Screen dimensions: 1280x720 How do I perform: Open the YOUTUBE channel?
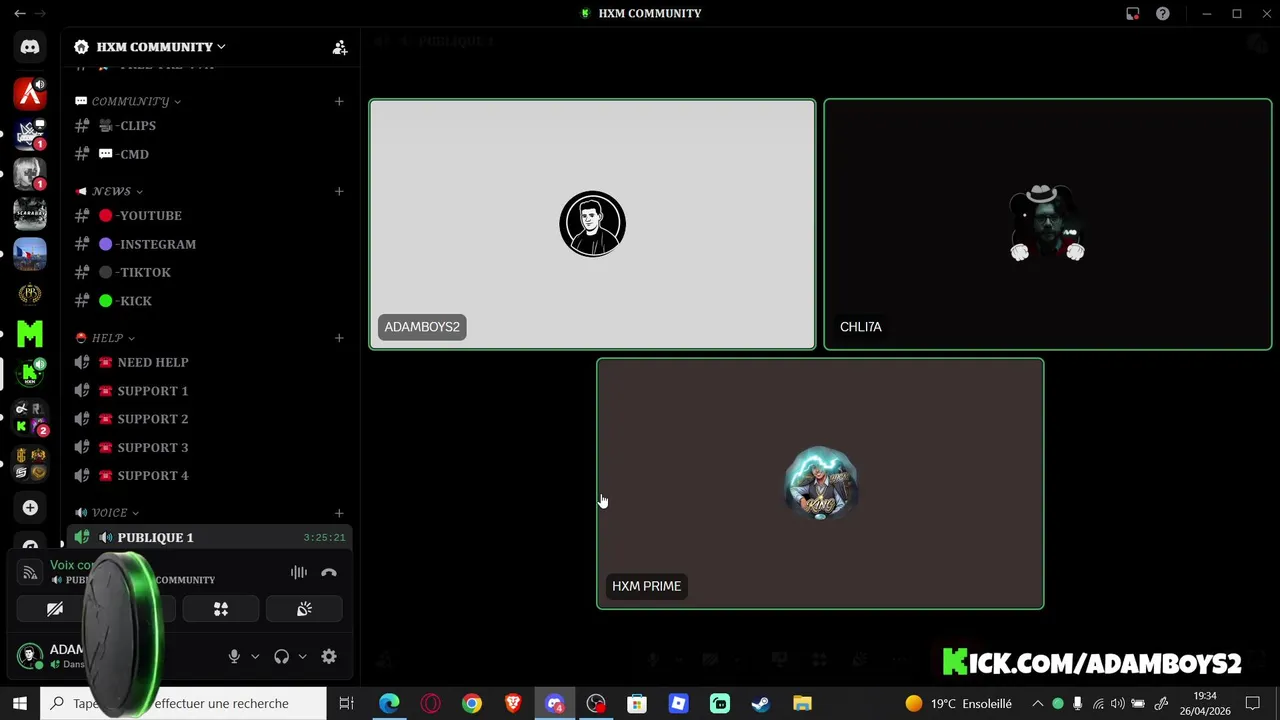click(210, 215)
